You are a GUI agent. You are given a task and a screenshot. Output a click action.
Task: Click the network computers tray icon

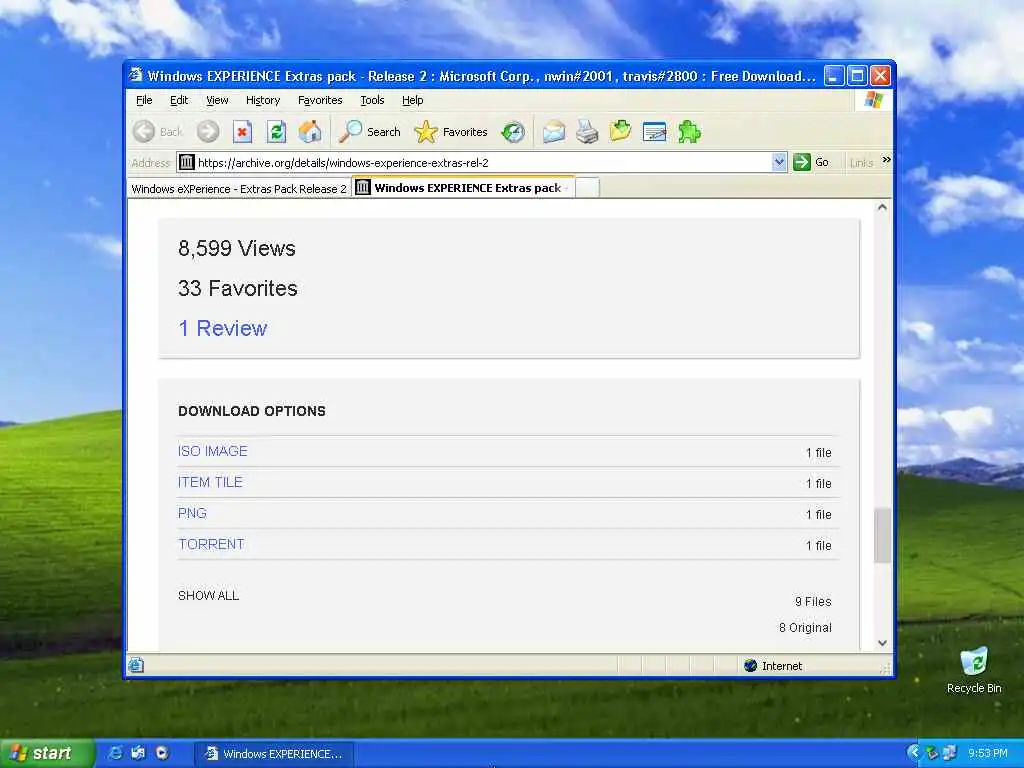coord(950,753)
